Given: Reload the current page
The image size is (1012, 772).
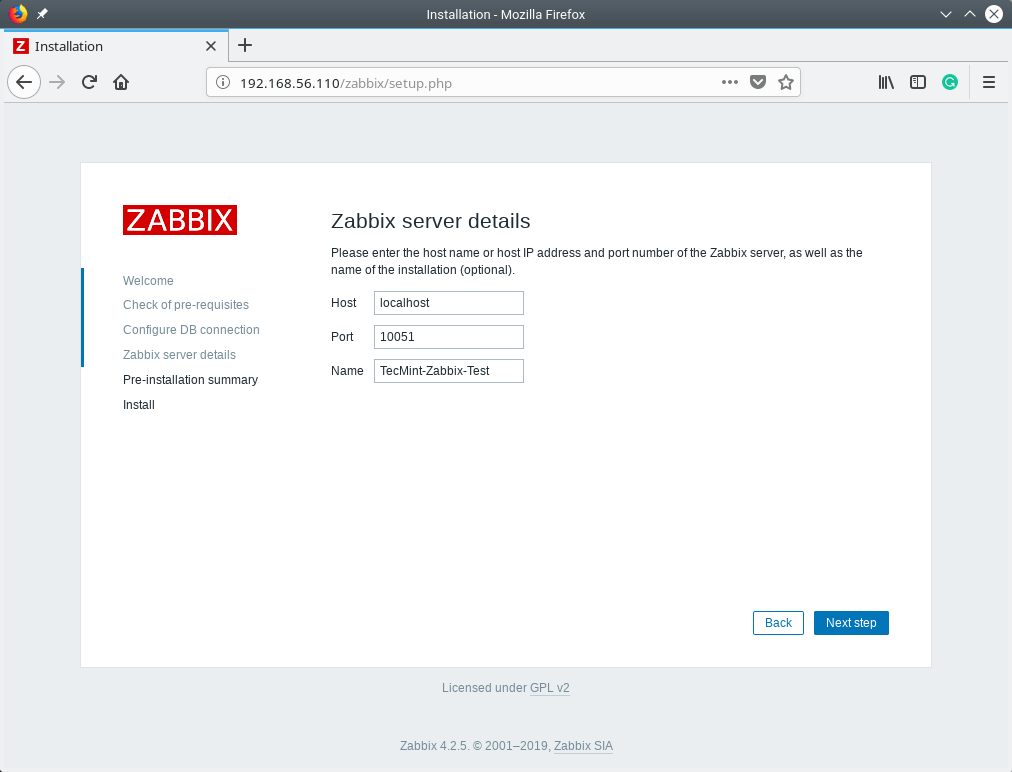Looking at the screenshot, I should point(89,82).
